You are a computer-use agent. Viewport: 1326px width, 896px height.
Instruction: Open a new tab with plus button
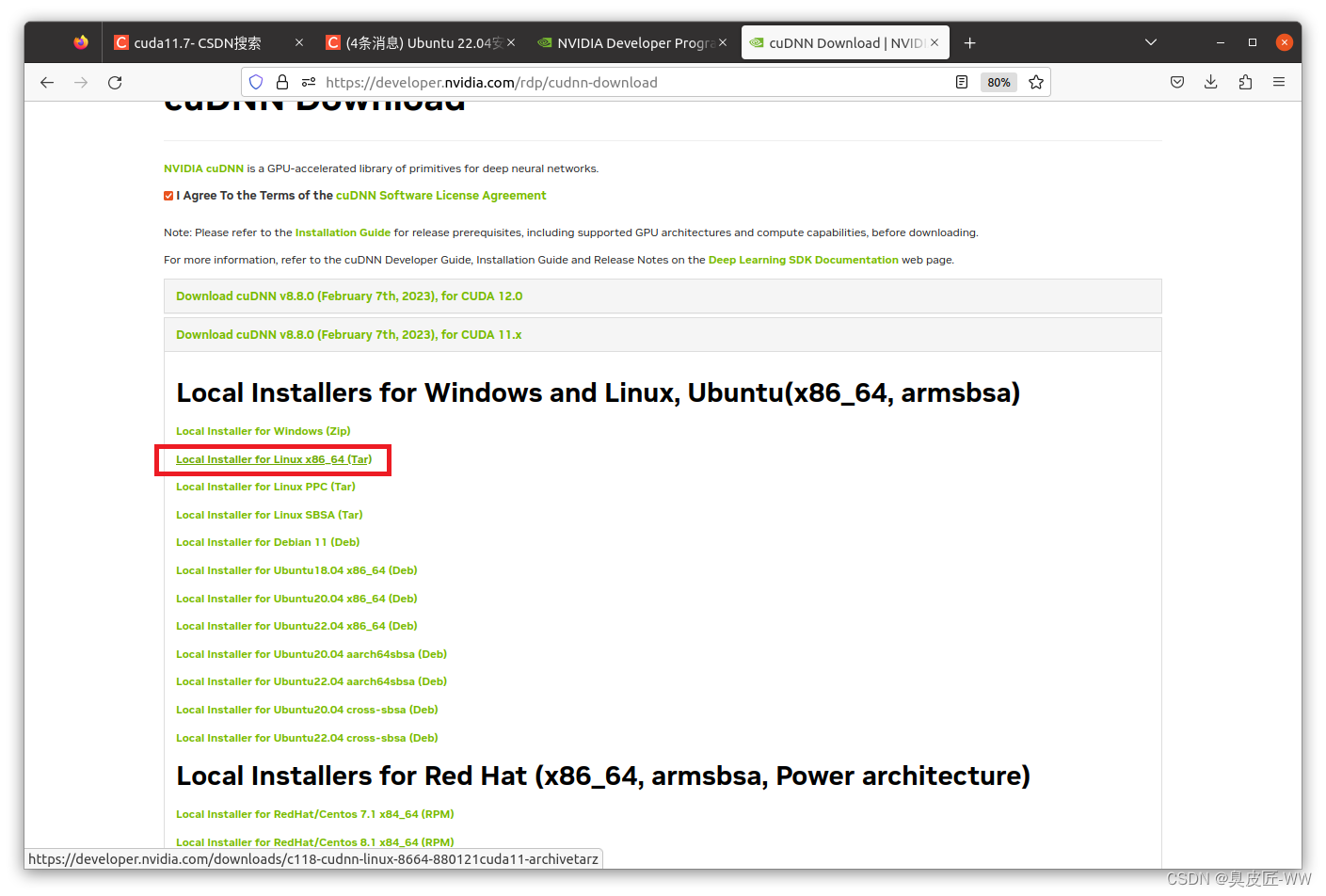tap(970, 43)
